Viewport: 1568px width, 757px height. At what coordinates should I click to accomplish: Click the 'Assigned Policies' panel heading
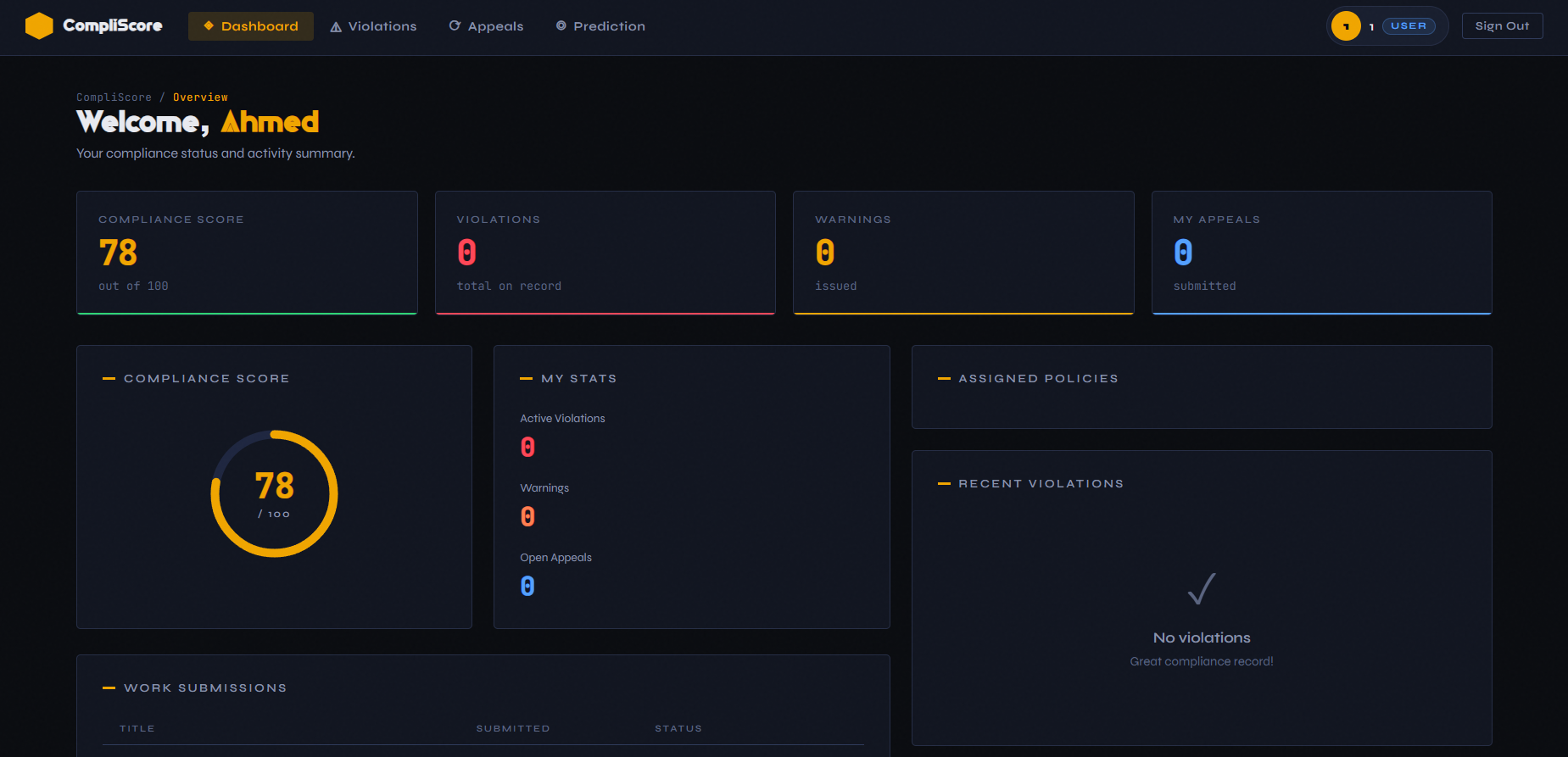coord(1038,379)
